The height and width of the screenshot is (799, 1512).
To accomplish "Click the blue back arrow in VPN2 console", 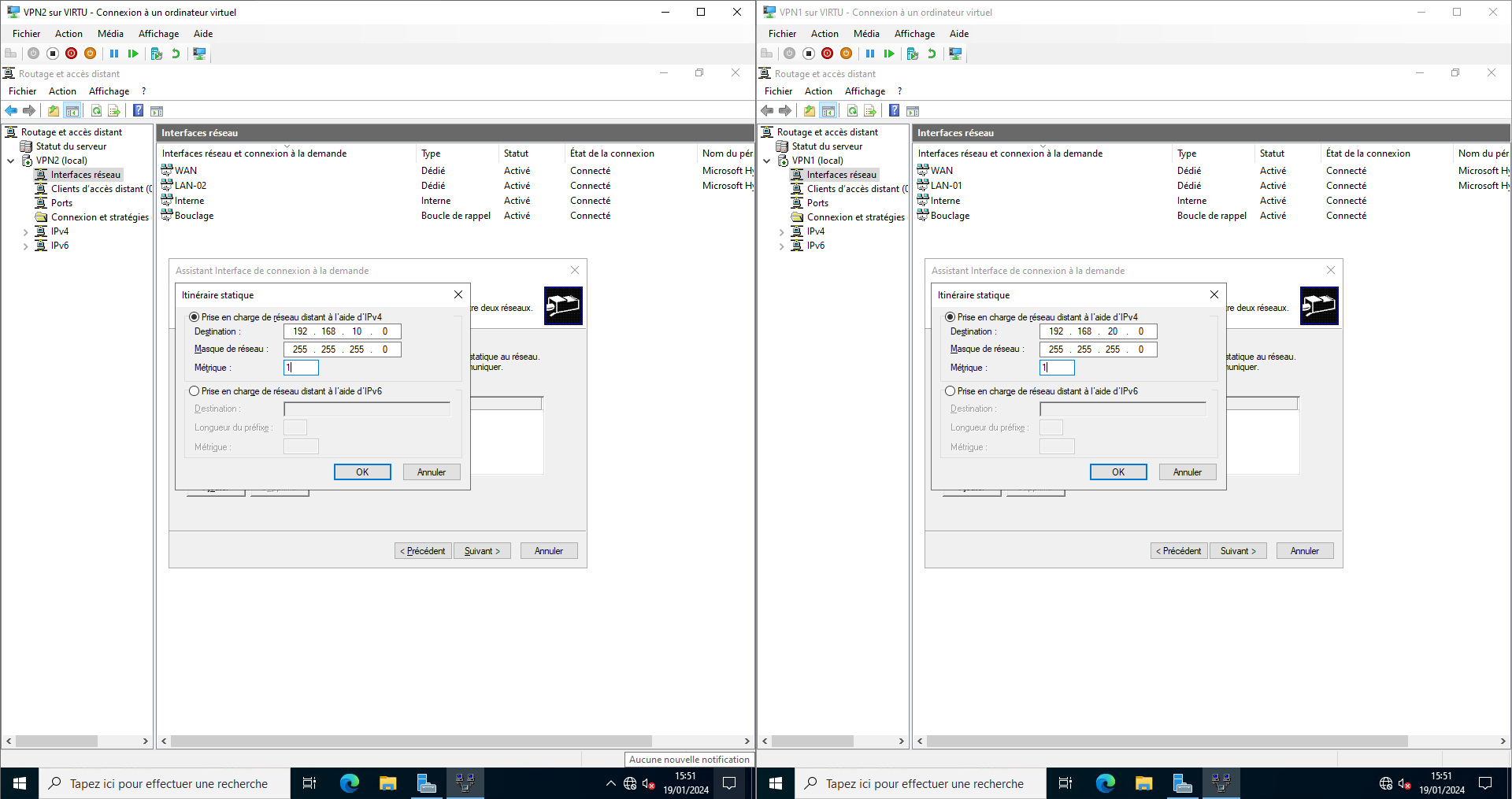I will (11, 111).
